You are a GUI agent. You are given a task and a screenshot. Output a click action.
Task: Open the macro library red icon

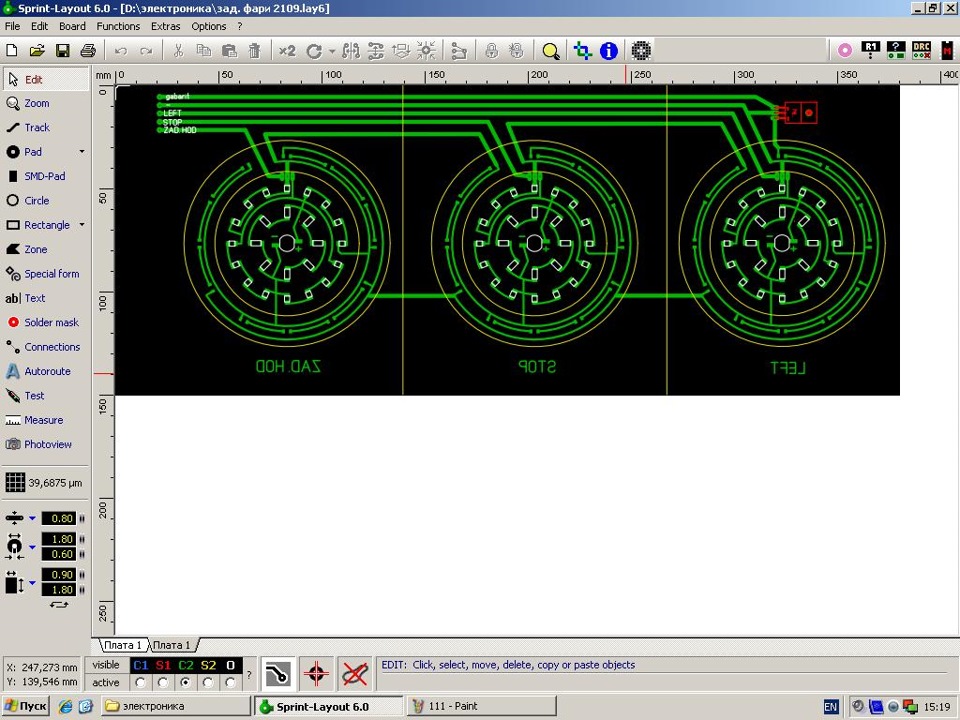tap(948, 50)
